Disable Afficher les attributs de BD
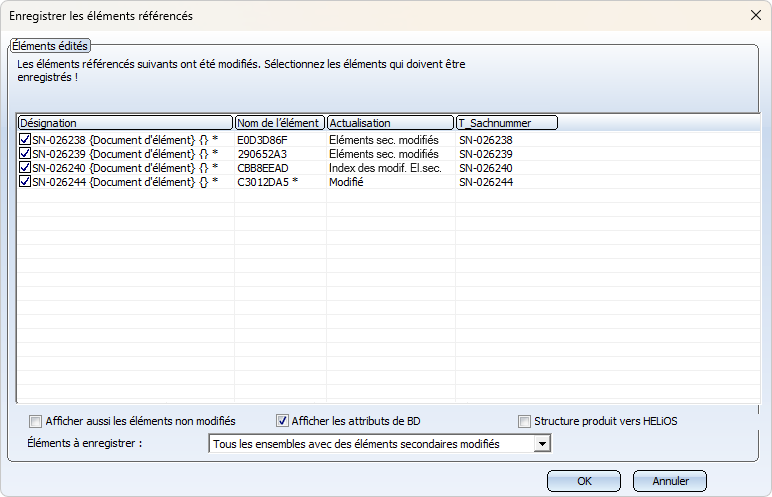 pos(282,421)
